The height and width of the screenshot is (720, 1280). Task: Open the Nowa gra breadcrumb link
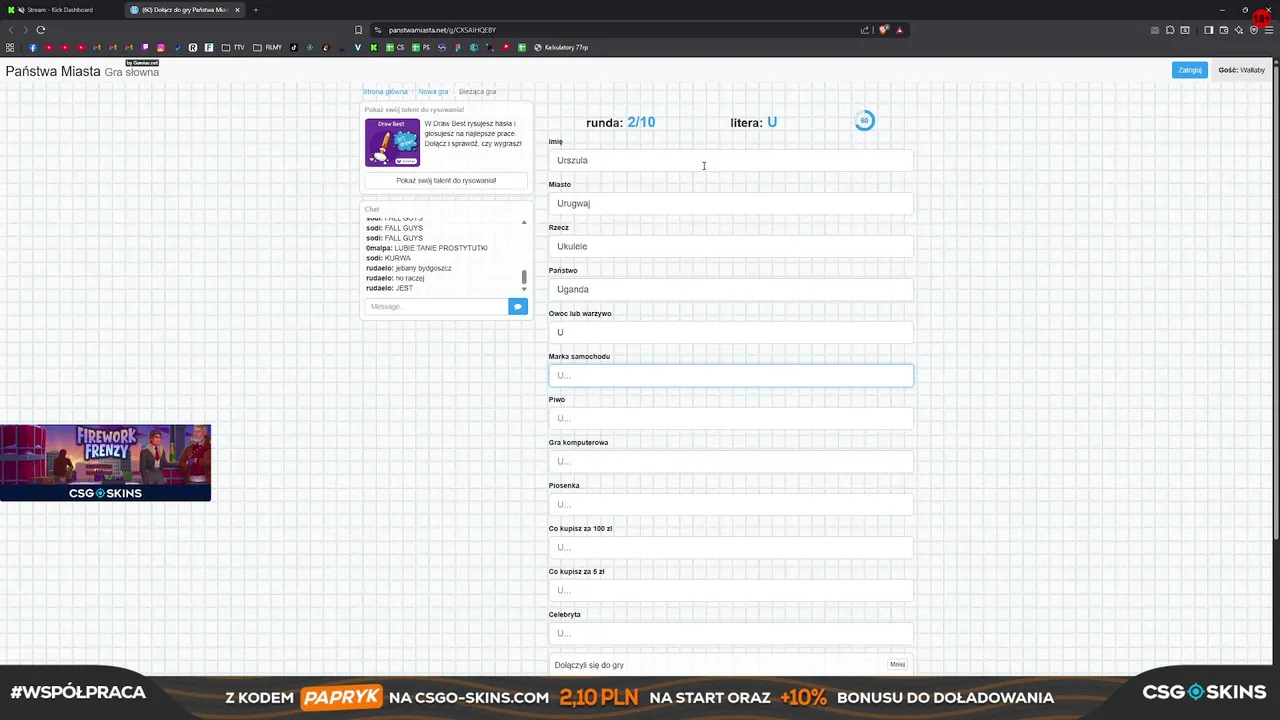(x=433, y=92)
